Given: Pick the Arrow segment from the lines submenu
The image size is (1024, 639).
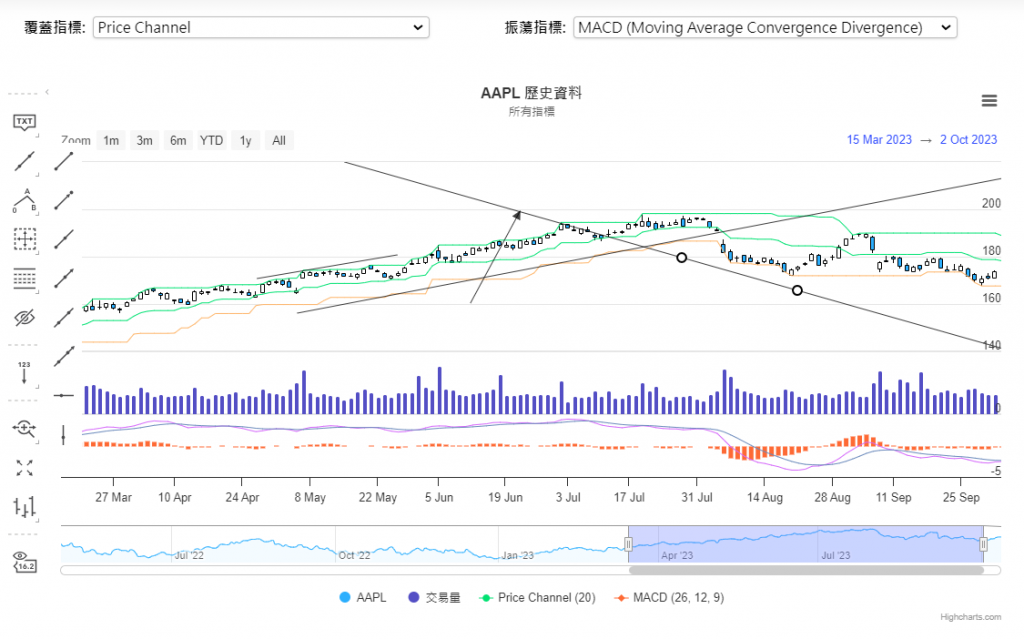Looking at the screenshot, I should point(64,201).
